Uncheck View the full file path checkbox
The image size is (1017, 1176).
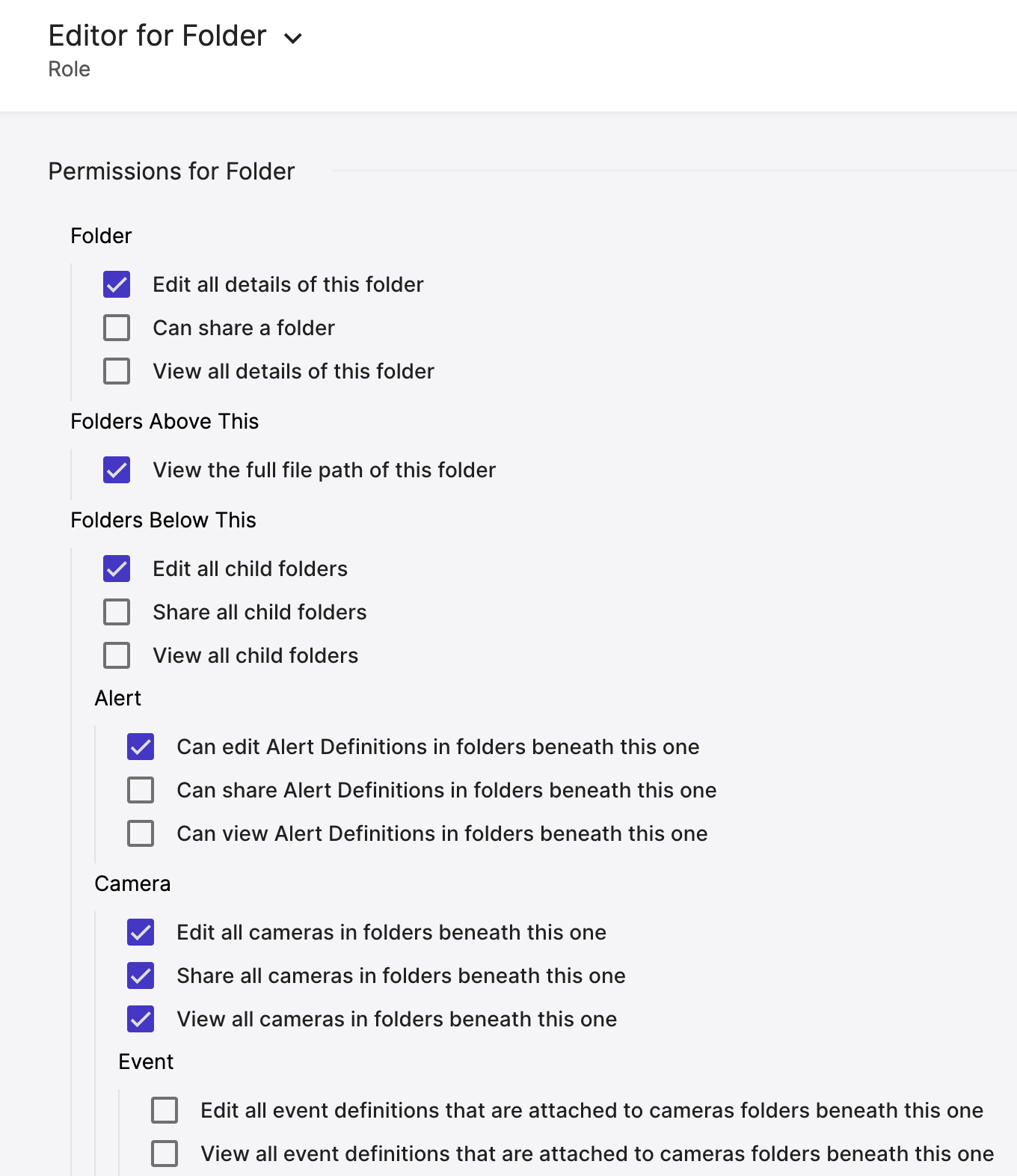[117, 470]
